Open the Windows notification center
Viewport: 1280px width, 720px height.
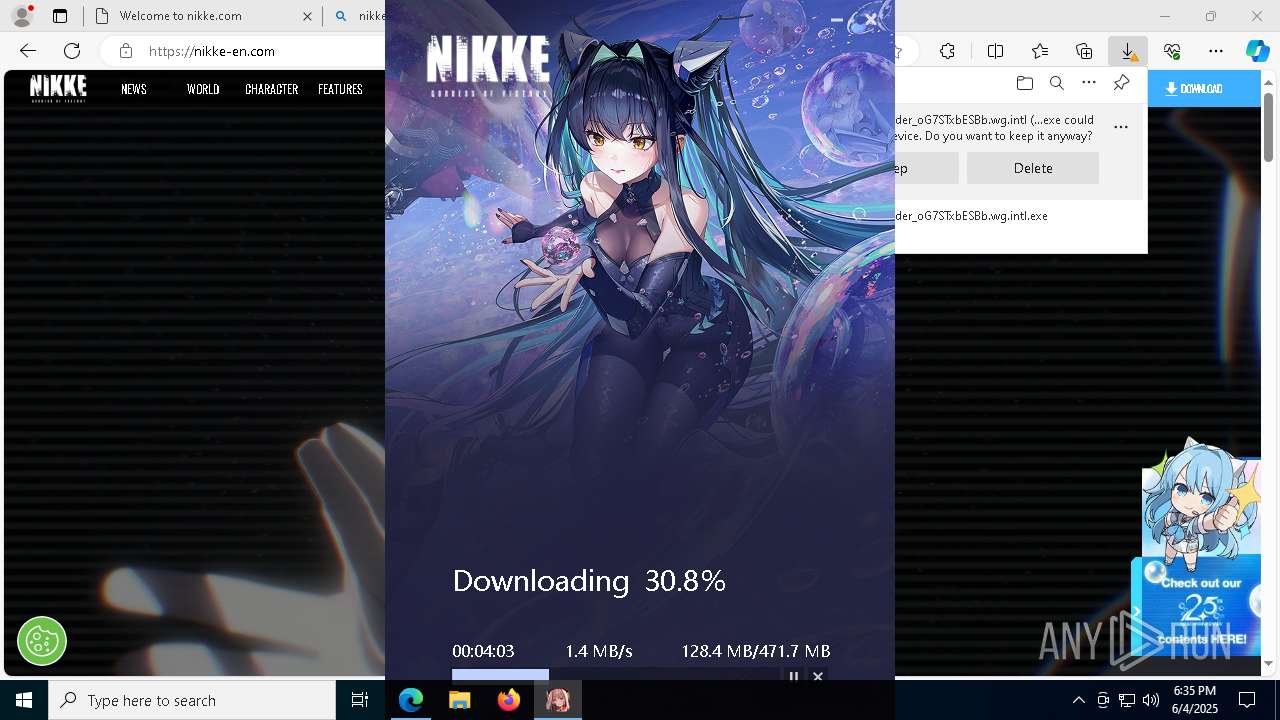pos(1247,700)
